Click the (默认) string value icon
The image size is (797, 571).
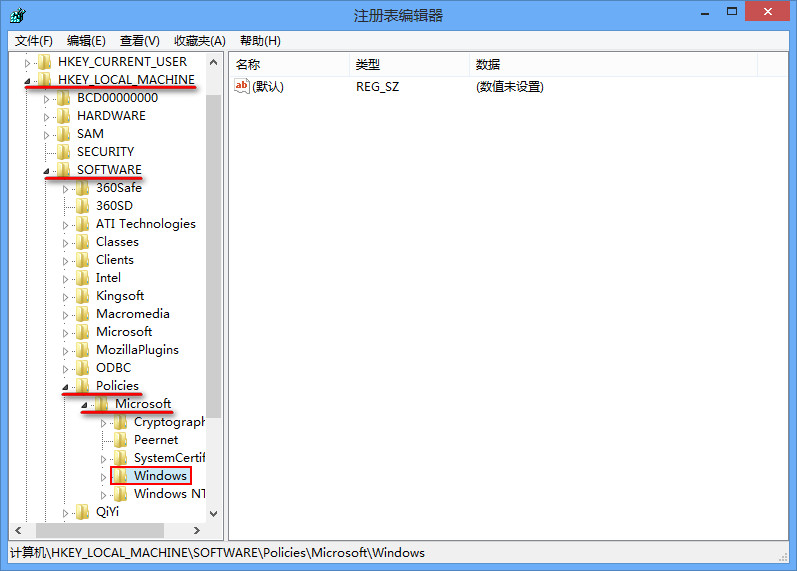(241, 87)
